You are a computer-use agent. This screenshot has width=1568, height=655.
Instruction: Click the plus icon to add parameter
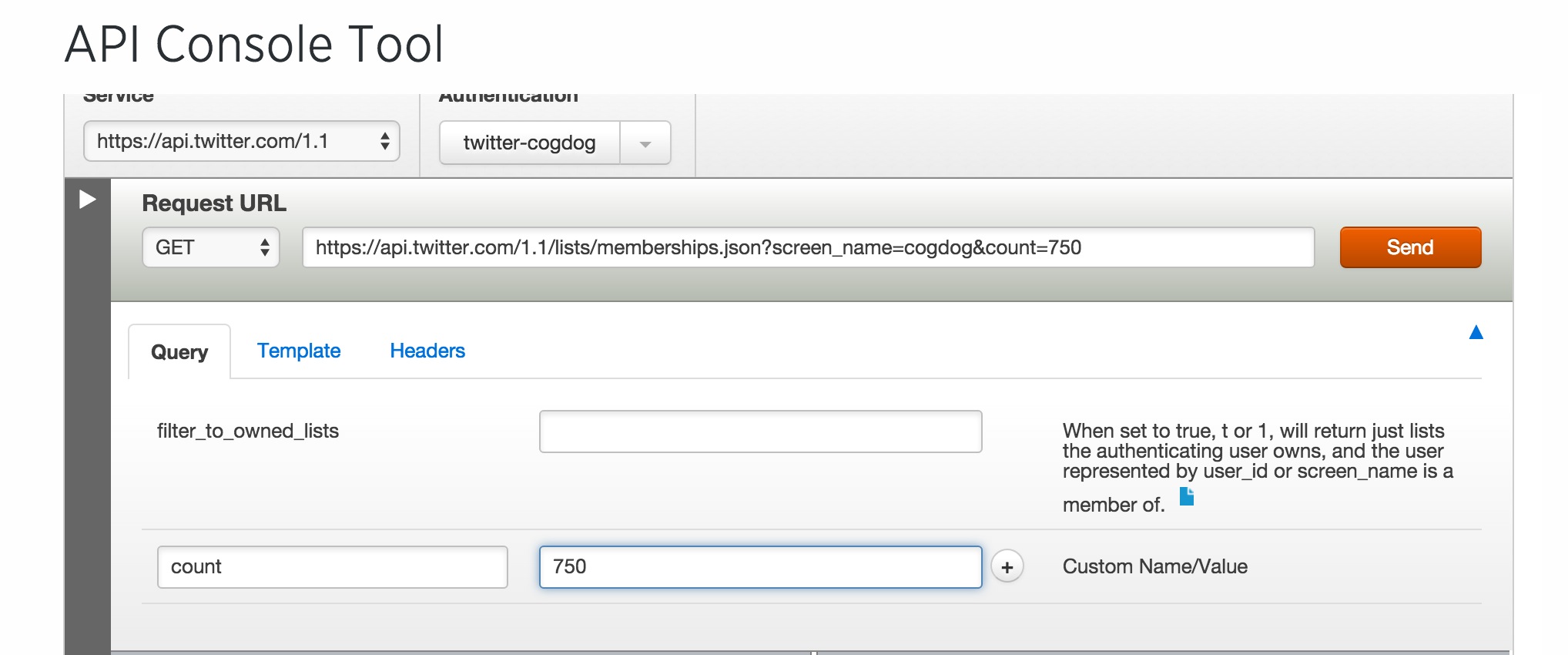(1007, 567)
